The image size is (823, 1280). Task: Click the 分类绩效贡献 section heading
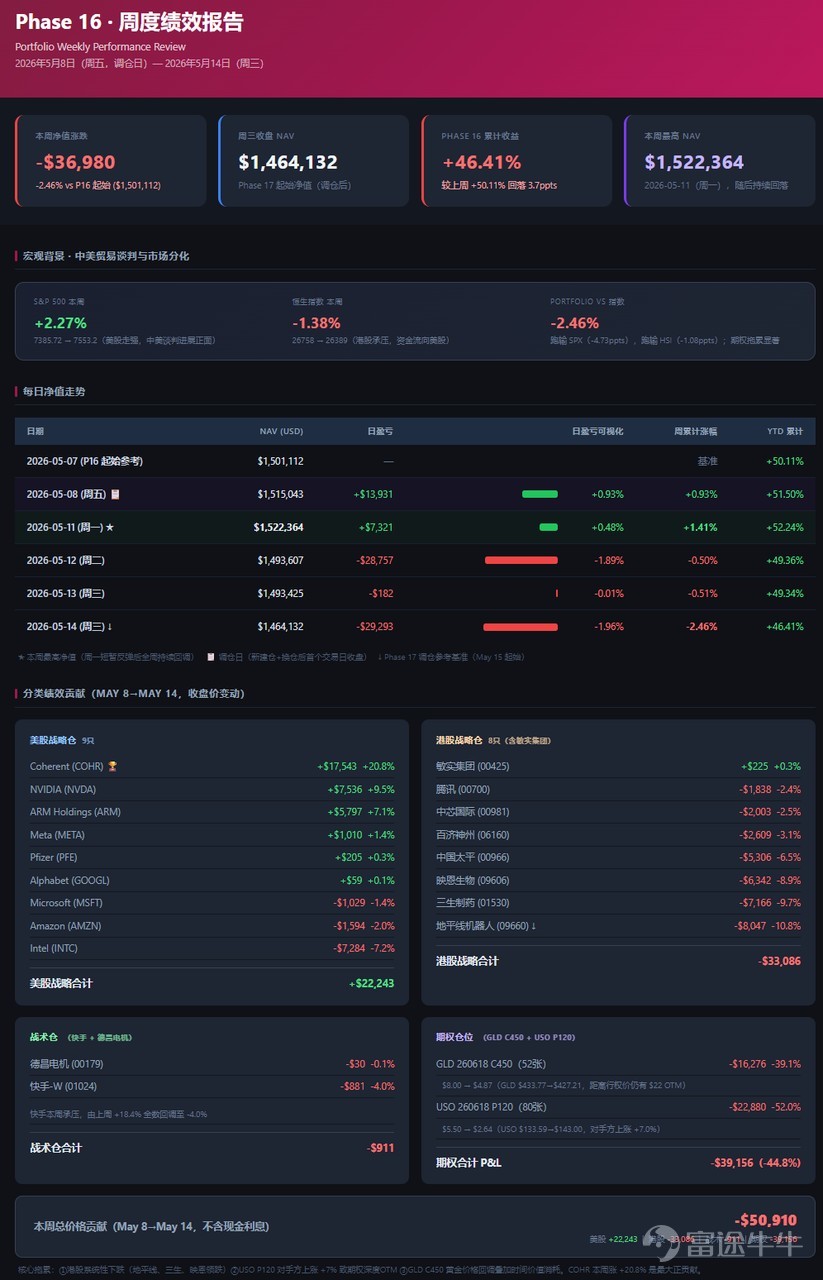pyautogui.click(x=134, y=693)
